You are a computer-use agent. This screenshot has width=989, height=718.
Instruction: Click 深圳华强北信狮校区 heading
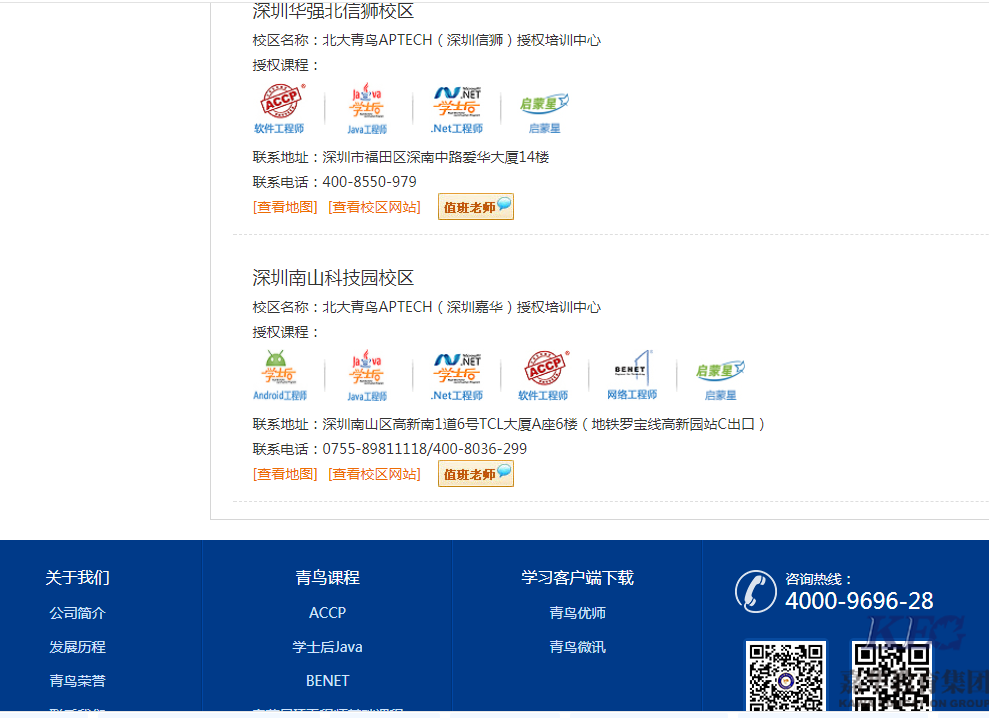pyautogui.click(x=333, y=11)
